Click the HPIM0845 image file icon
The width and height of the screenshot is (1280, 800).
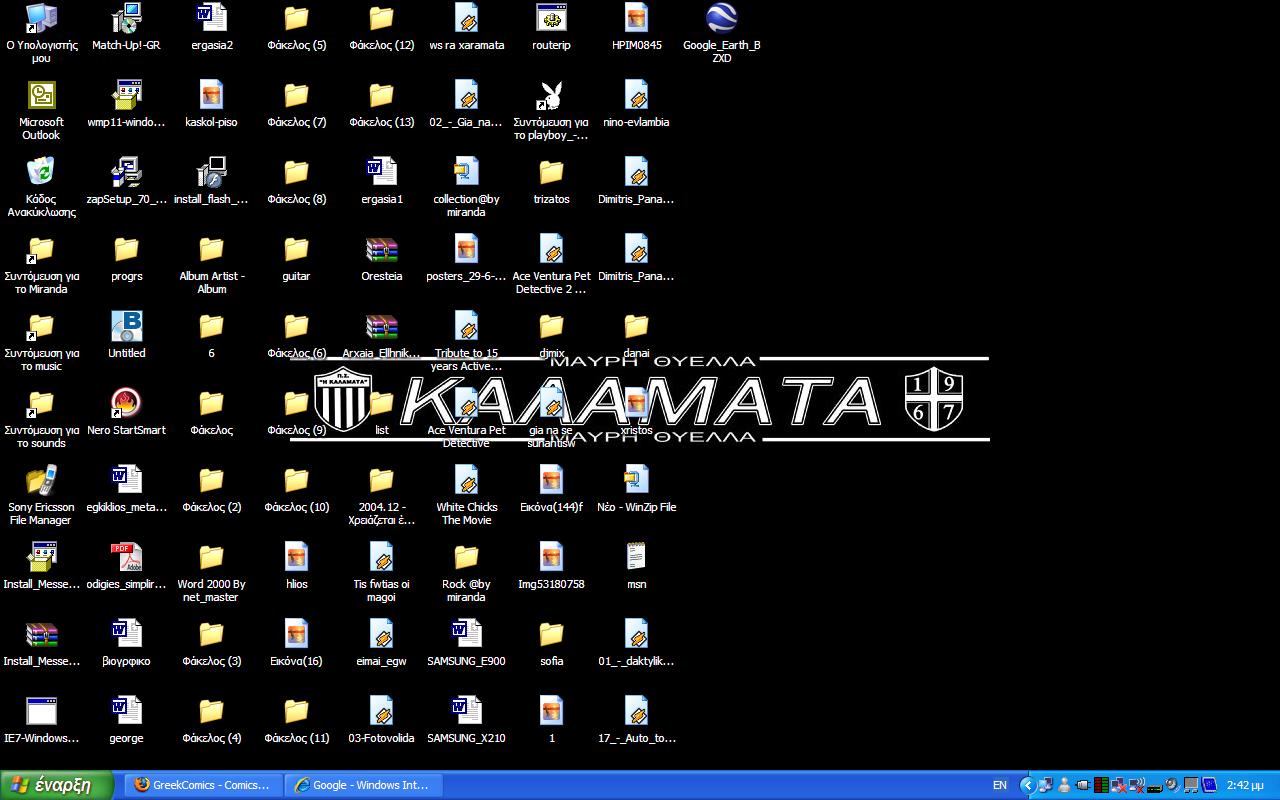(636, 18)
